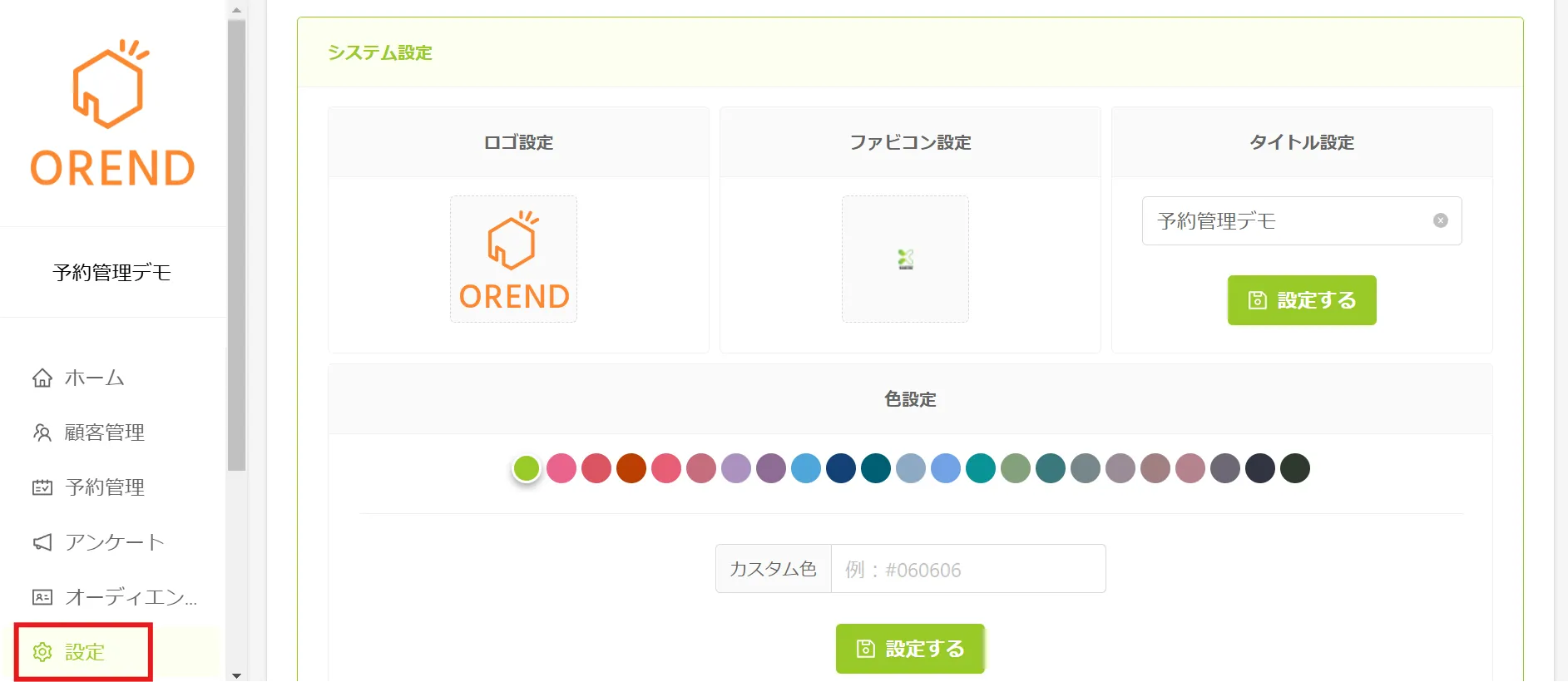Clear the title field with x icon

[x=1441, y=220]
